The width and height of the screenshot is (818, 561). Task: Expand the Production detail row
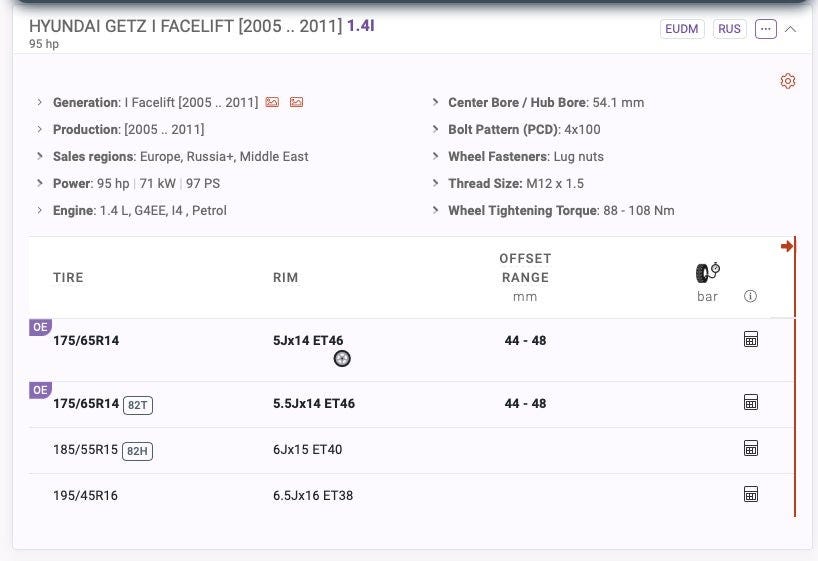pos(40,129)
